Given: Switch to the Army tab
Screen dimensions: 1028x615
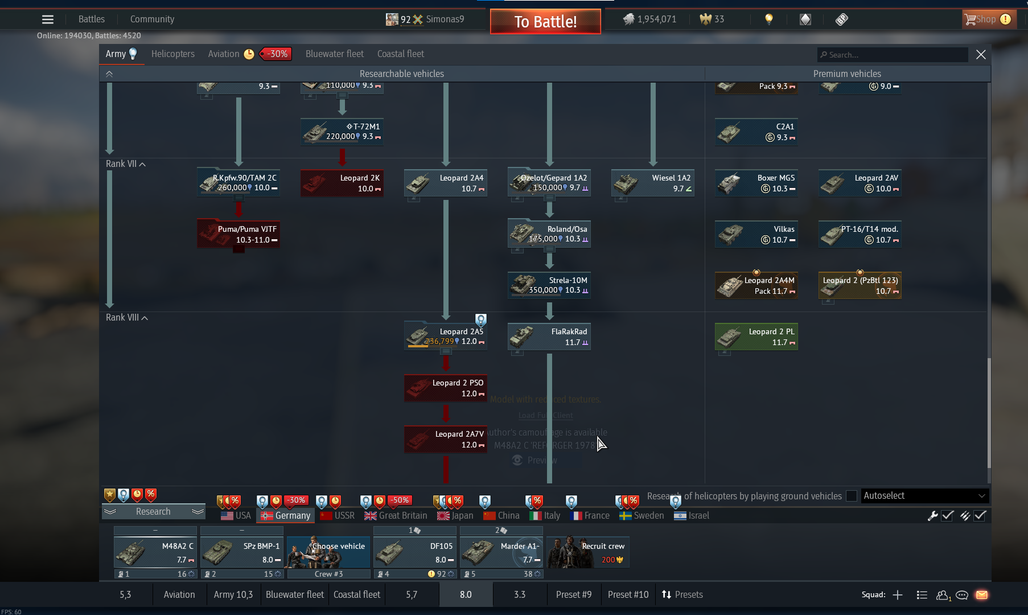Looking at the screenshot, I should [121, 54].
